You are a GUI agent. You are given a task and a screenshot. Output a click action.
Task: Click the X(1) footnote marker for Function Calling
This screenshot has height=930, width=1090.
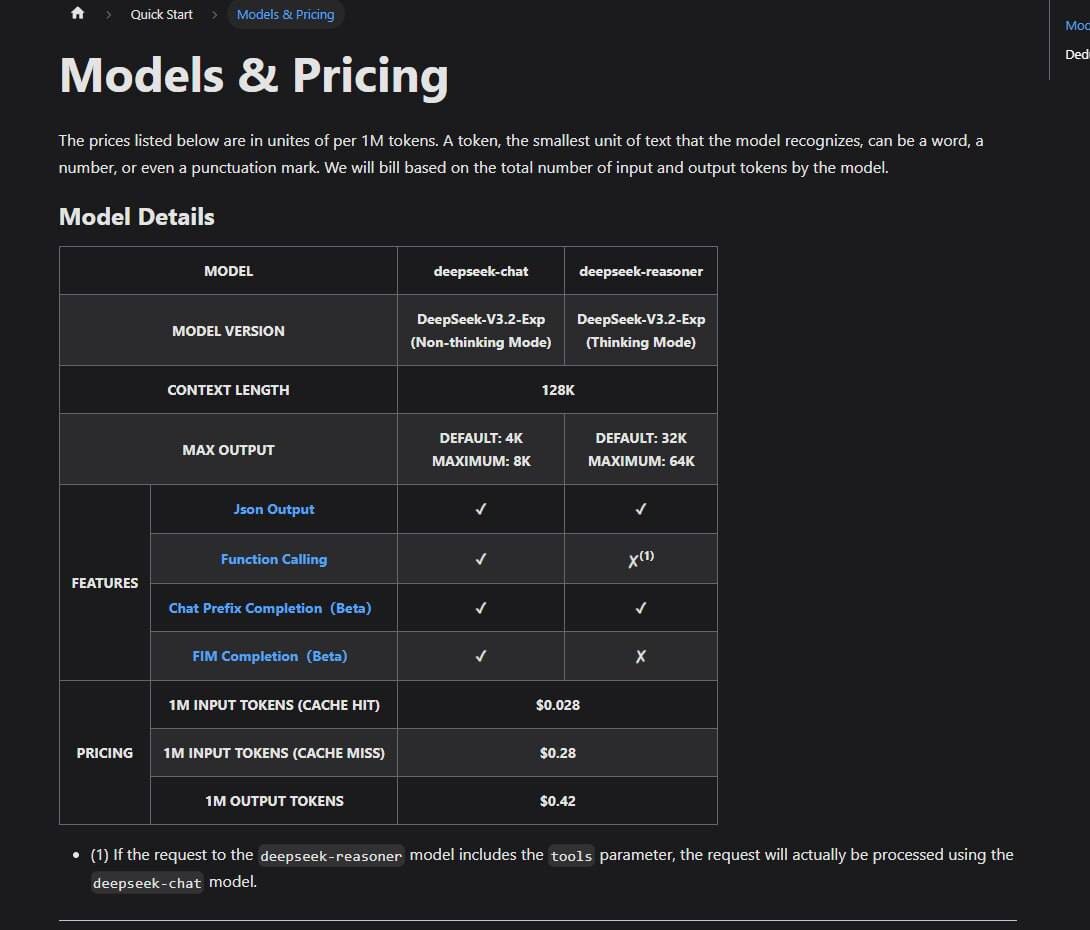pos(641,559)
